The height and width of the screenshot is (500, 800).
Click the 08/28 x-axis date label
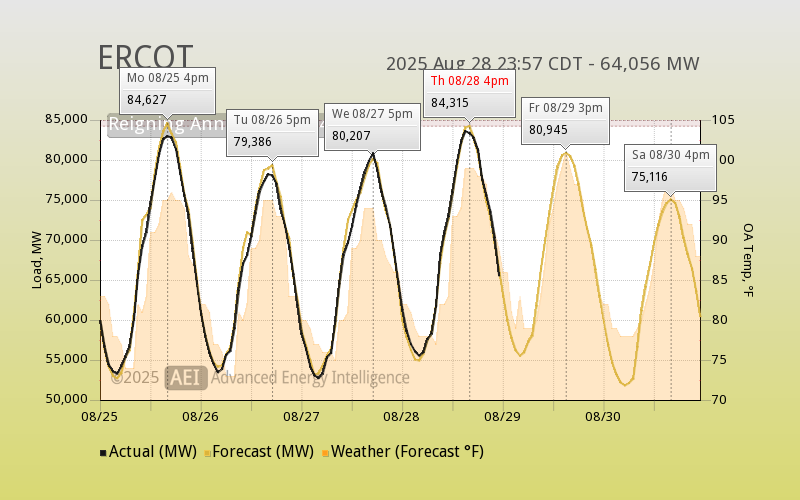tap(402, 417)
